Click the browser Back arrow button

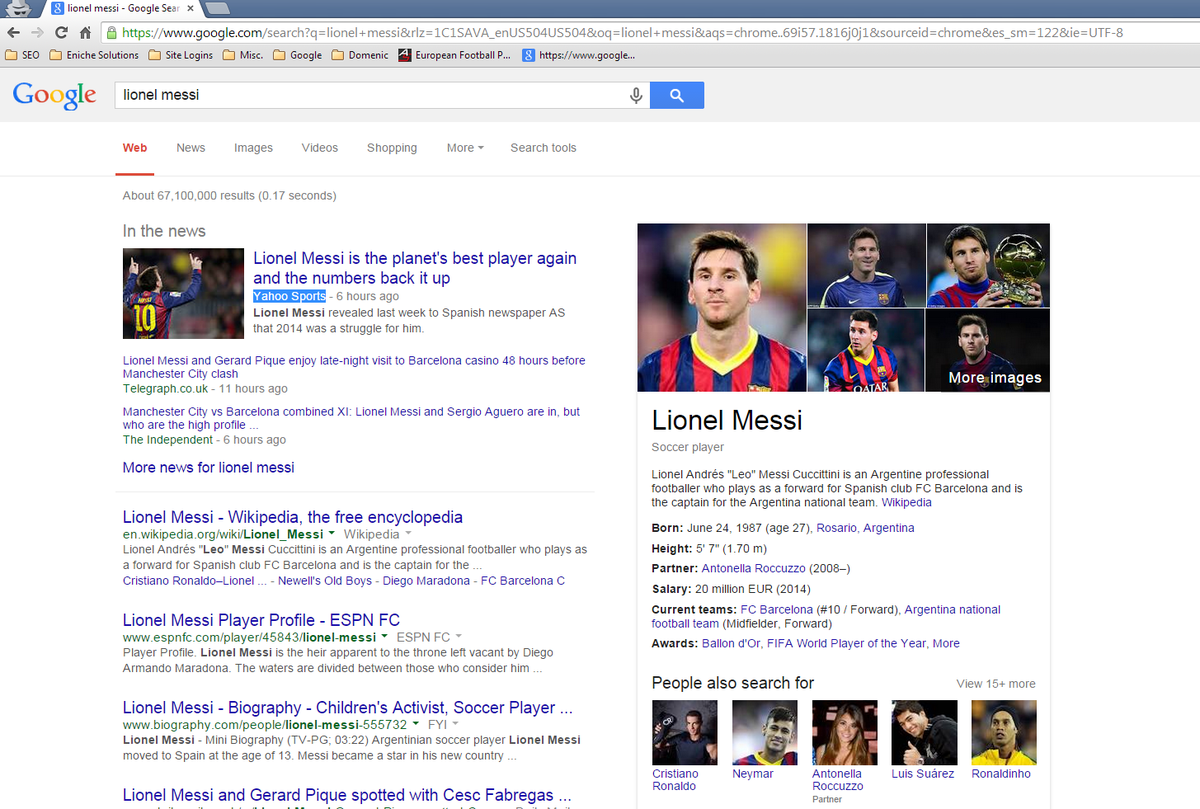click(14, 32)
